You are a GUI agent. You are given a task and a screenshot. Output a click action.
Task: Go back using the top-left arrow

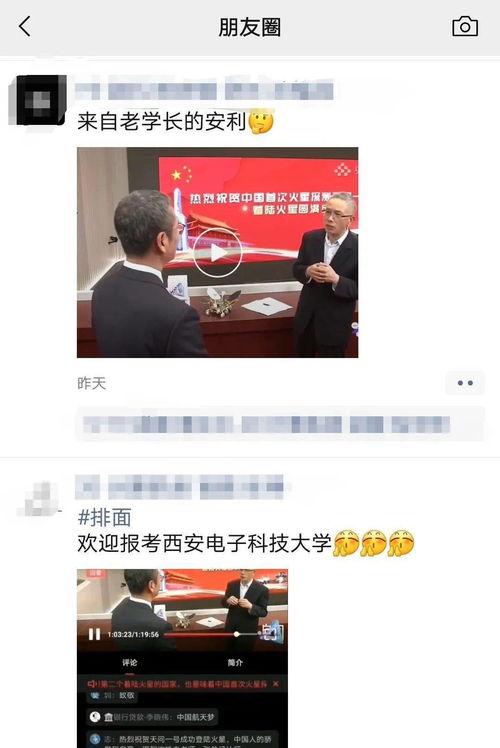point(25,26)
